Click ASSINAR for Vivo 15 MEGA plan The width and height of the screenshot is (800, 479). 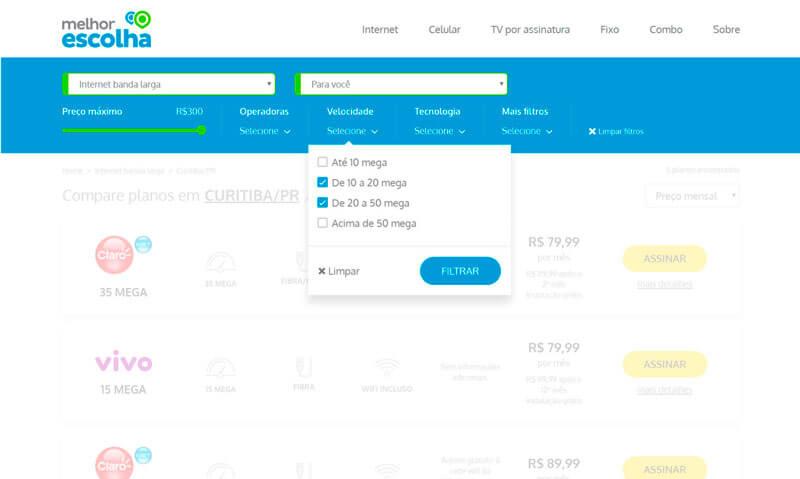[664, 364]
